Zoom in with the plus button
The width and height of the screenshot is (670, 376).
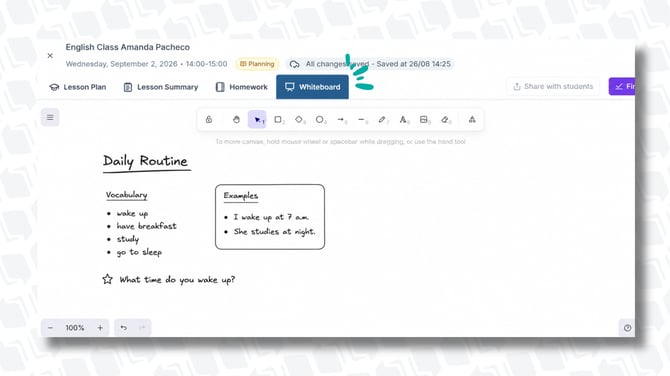100,328
